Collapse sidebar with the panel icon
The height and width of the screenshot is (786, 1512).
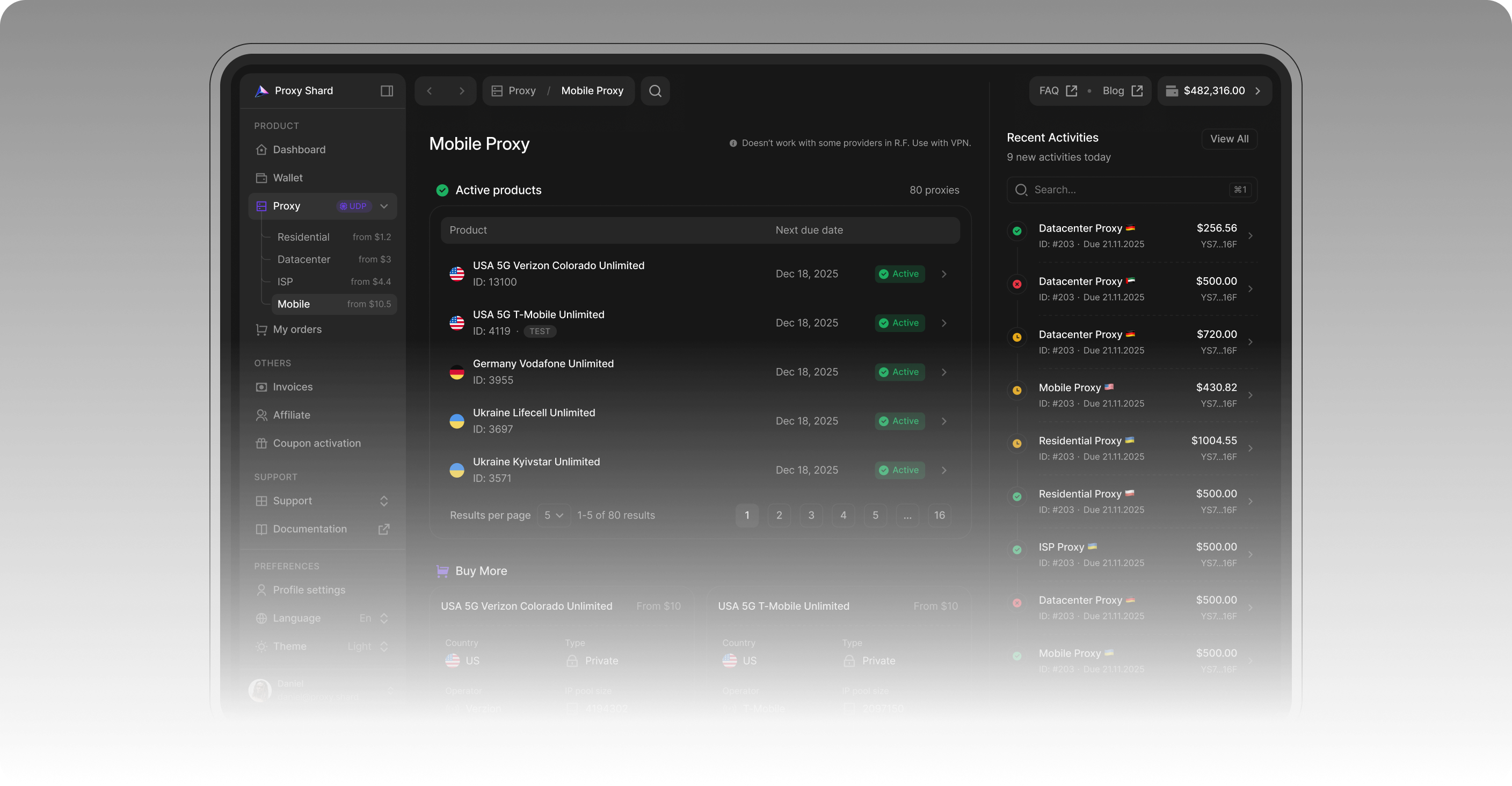(x=386, y=90)
